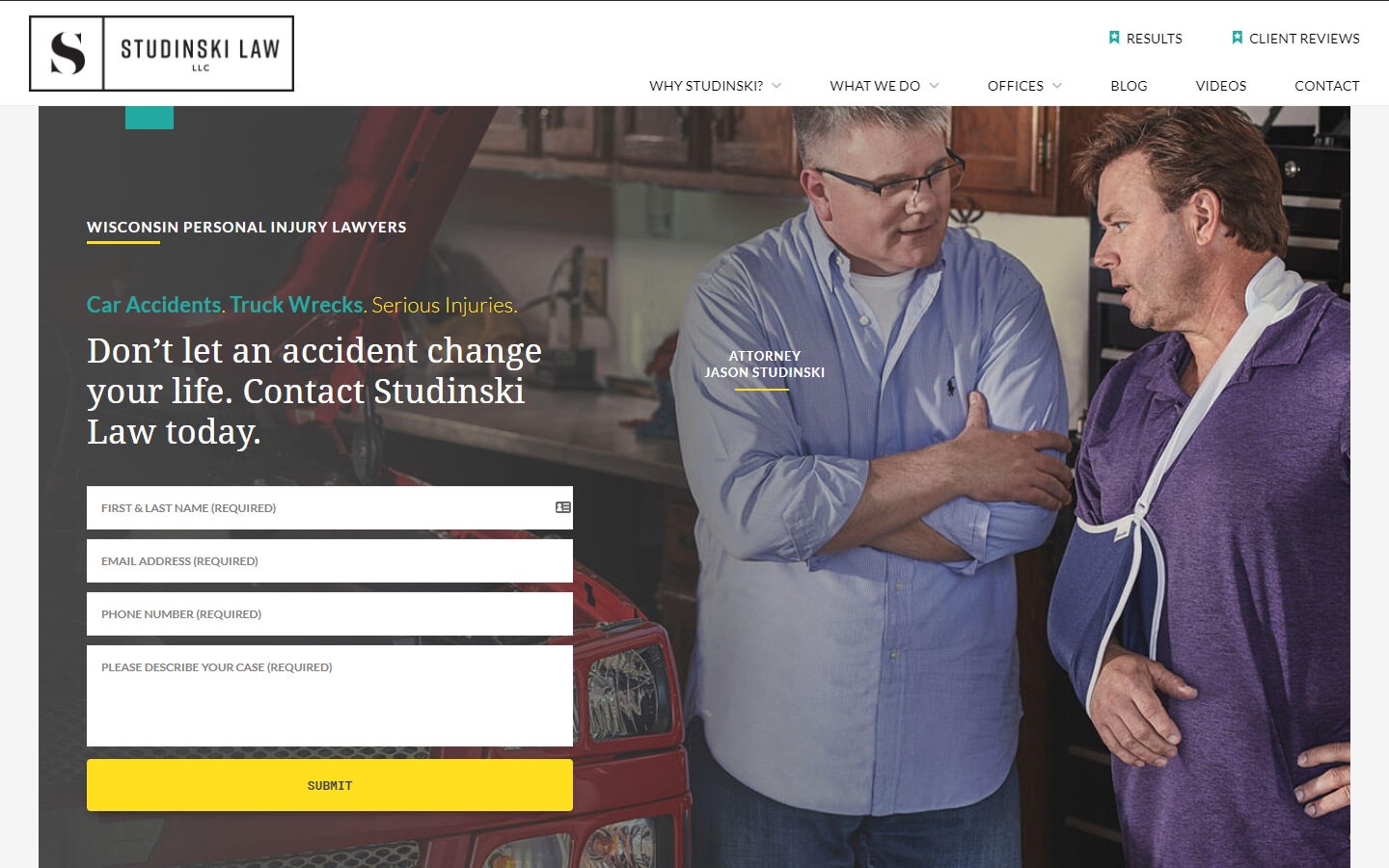The height and width of the screenshot is (868, 1389).
Task: Expand the Why Studinski? dropdown chevron
Action: 776,86
